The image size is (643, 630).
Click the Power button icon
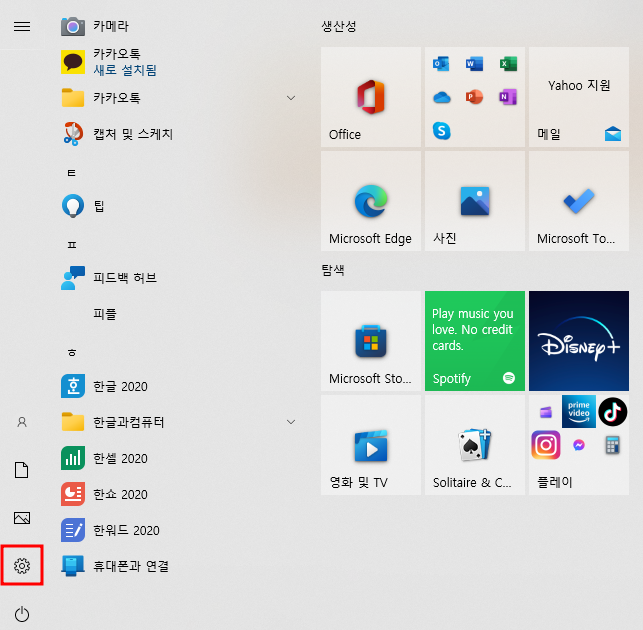click(x=22, y=614)
